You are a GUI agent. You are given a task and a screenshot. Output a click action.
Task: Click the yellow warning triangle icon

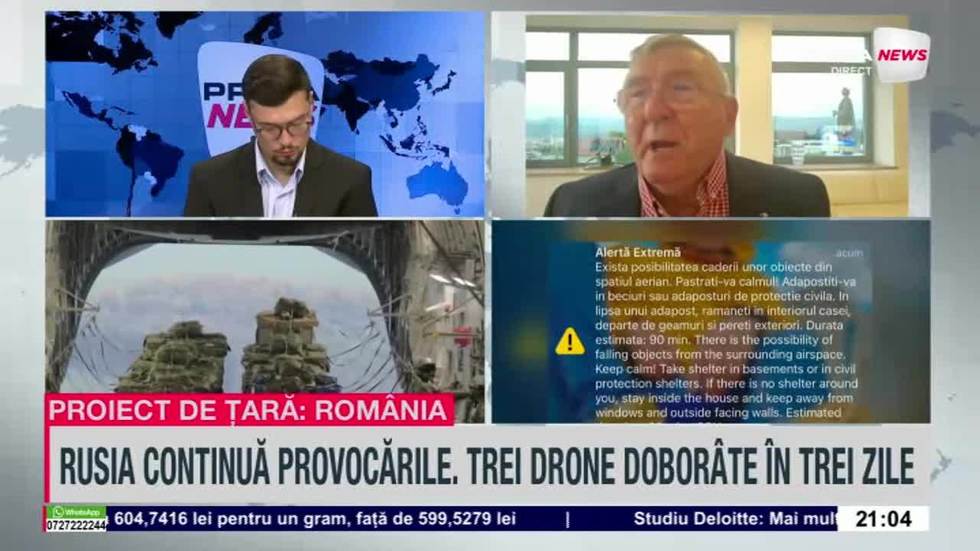pyautogui.click(x=569, y=342)
